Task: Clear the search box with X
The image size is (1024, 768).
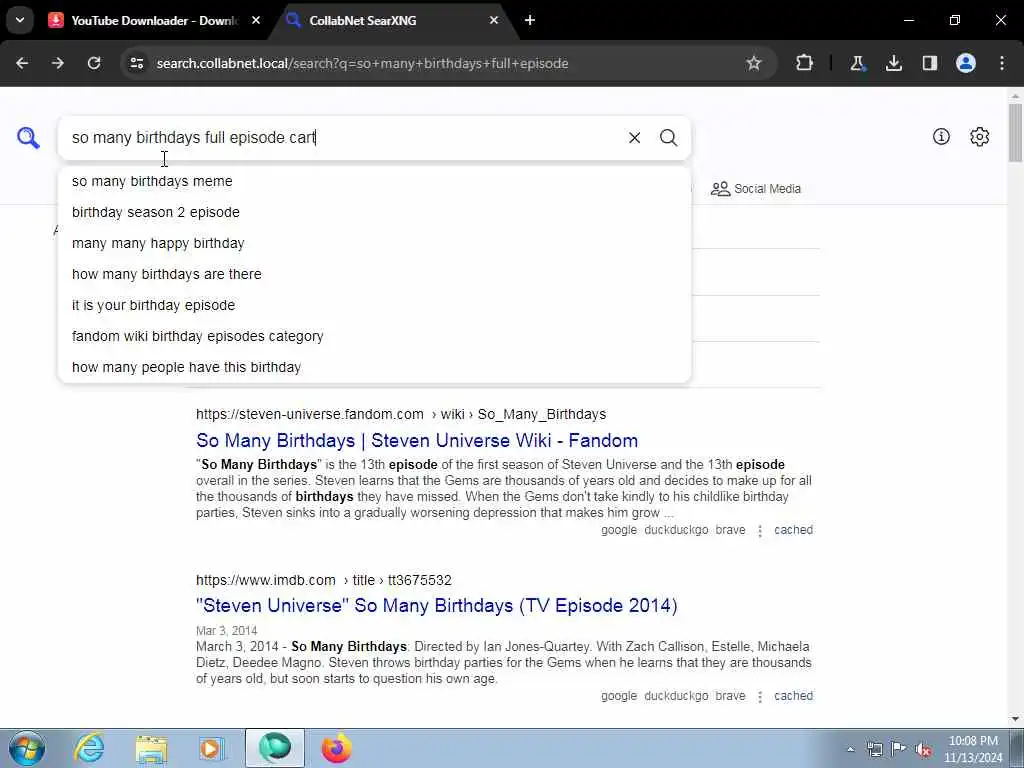Action: [x=634, y=138]
